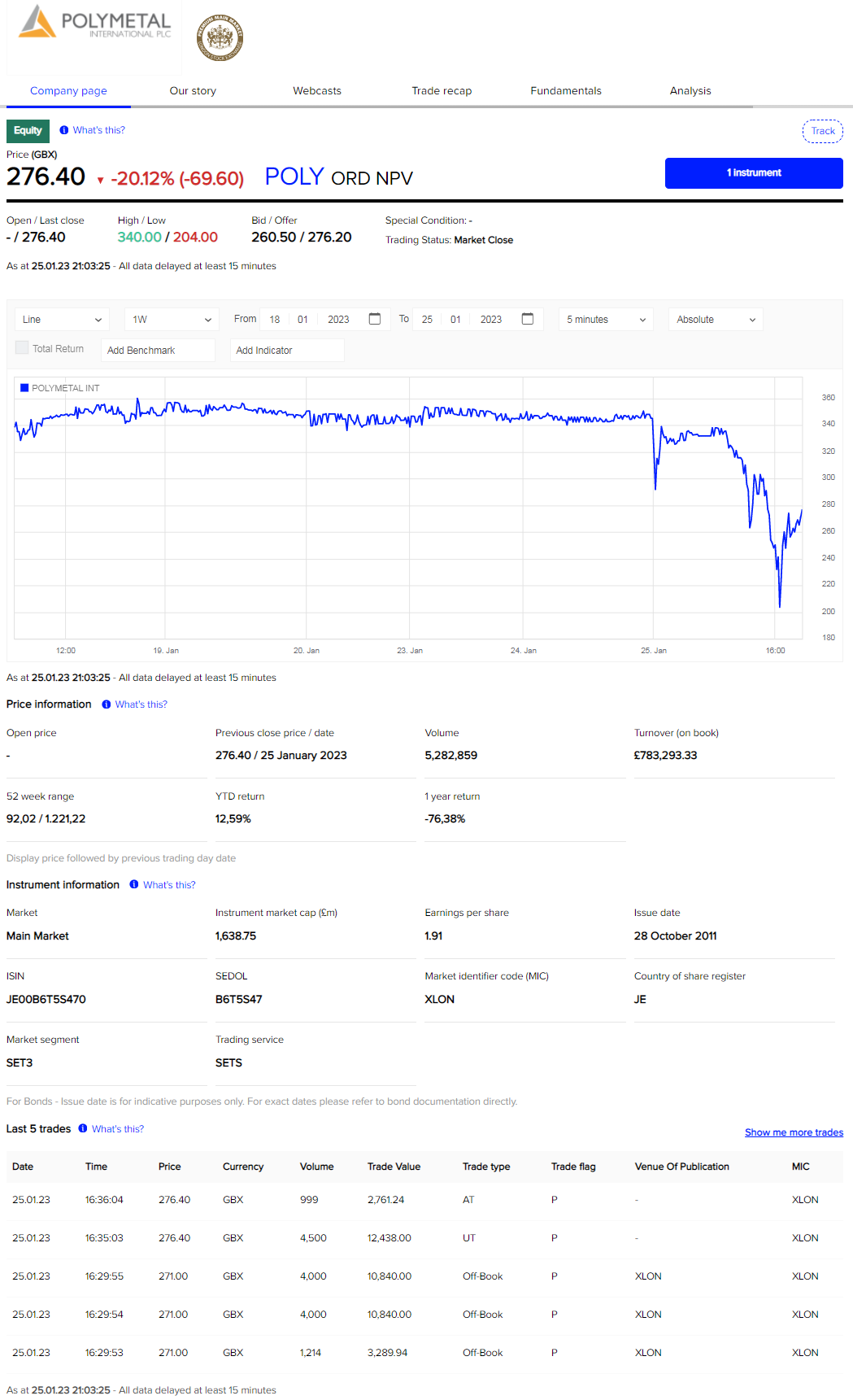853x1400 pixels.
Task: Expand the Line chart type dropdown
Action: point(62,320)
